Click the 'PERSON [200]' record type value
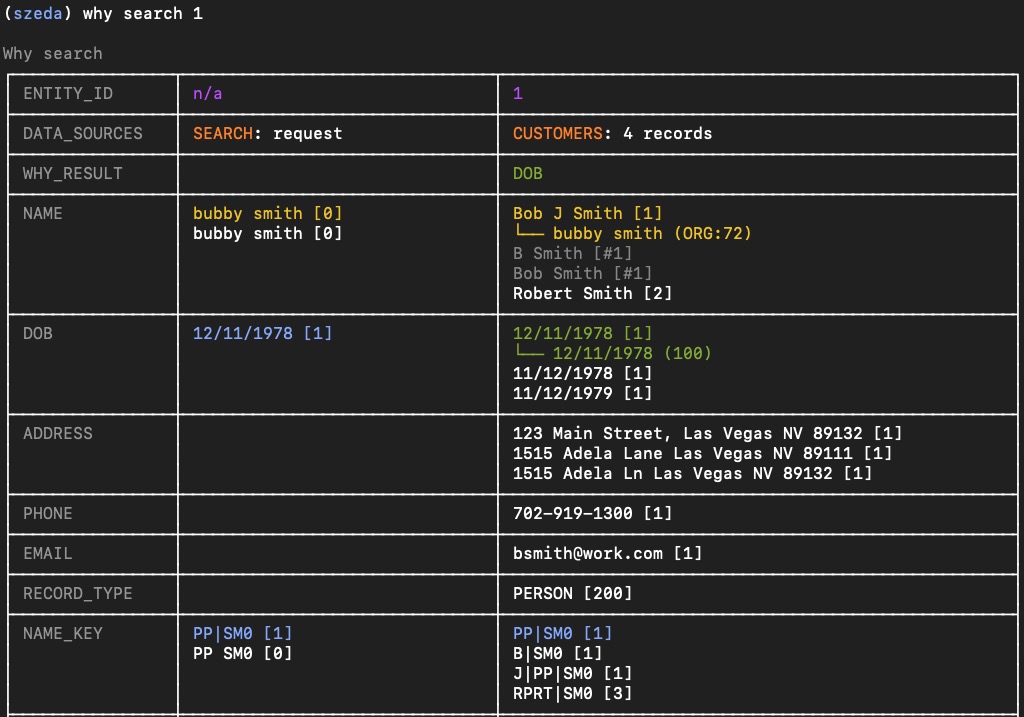Image resolution: width=1024 pixels, height=717 pixels. pyautogui.click(x=572, y=594)
